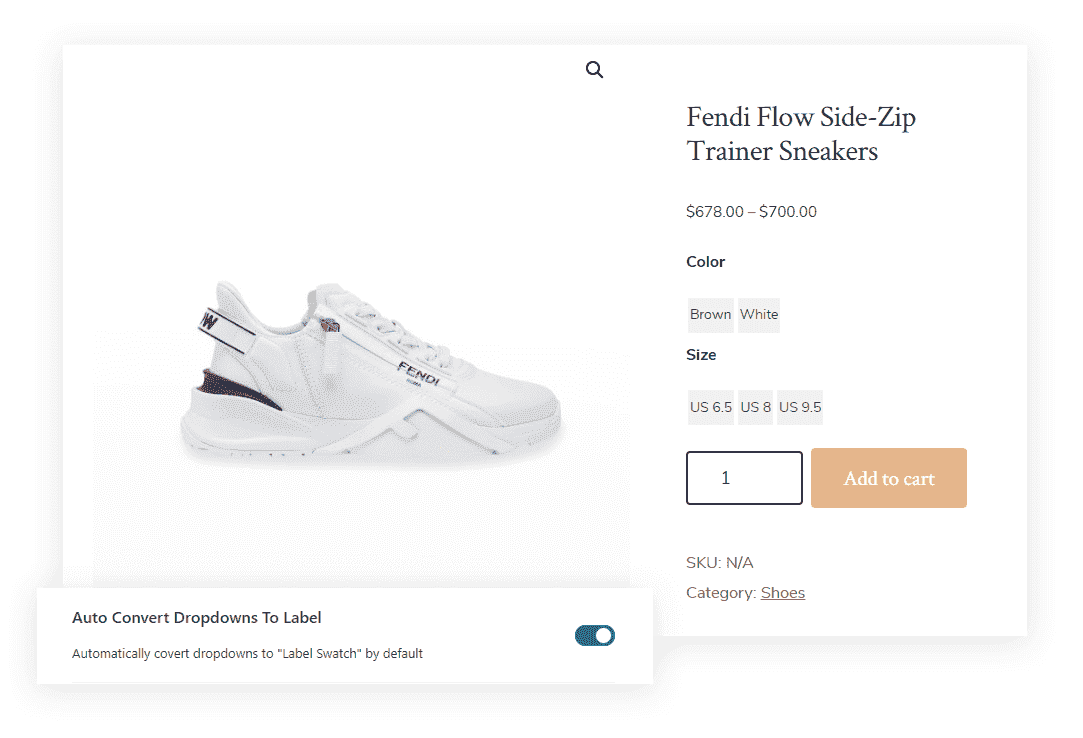This screenshot has width=1083, height=738.
Task: Click the Label Swatch setting description text
Action: coord(247,654)
